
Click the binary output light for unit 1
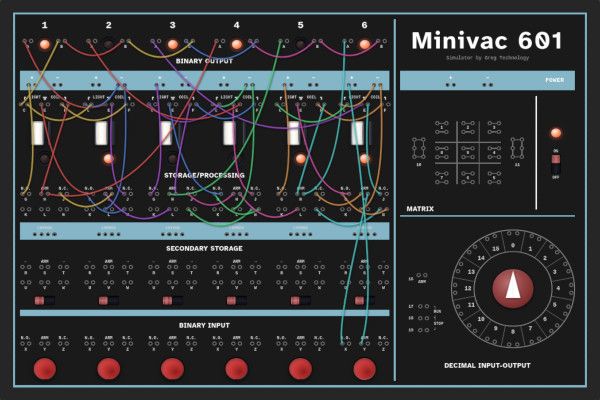pyautogui.click(x=44, y=44)
